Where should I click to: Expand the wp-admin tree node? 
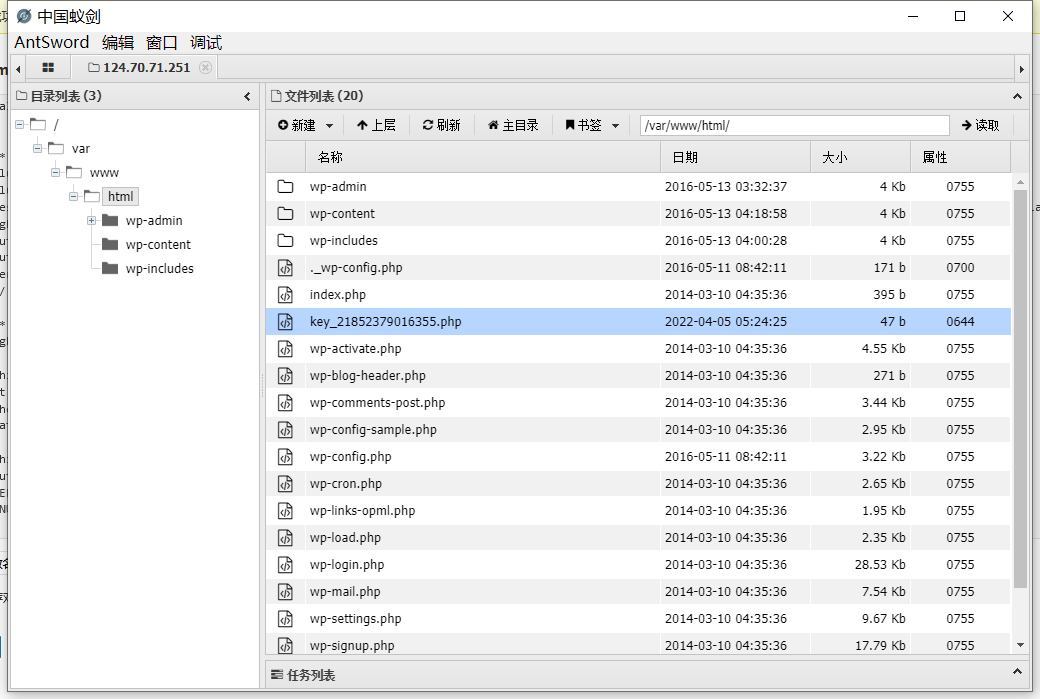[x=92, y=220]
